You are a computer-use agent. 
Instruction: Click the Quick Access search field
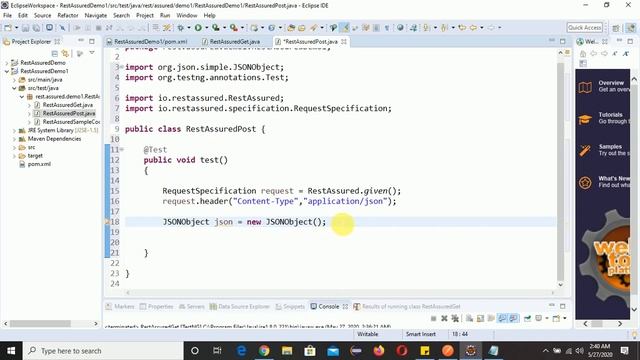[584, 27]
